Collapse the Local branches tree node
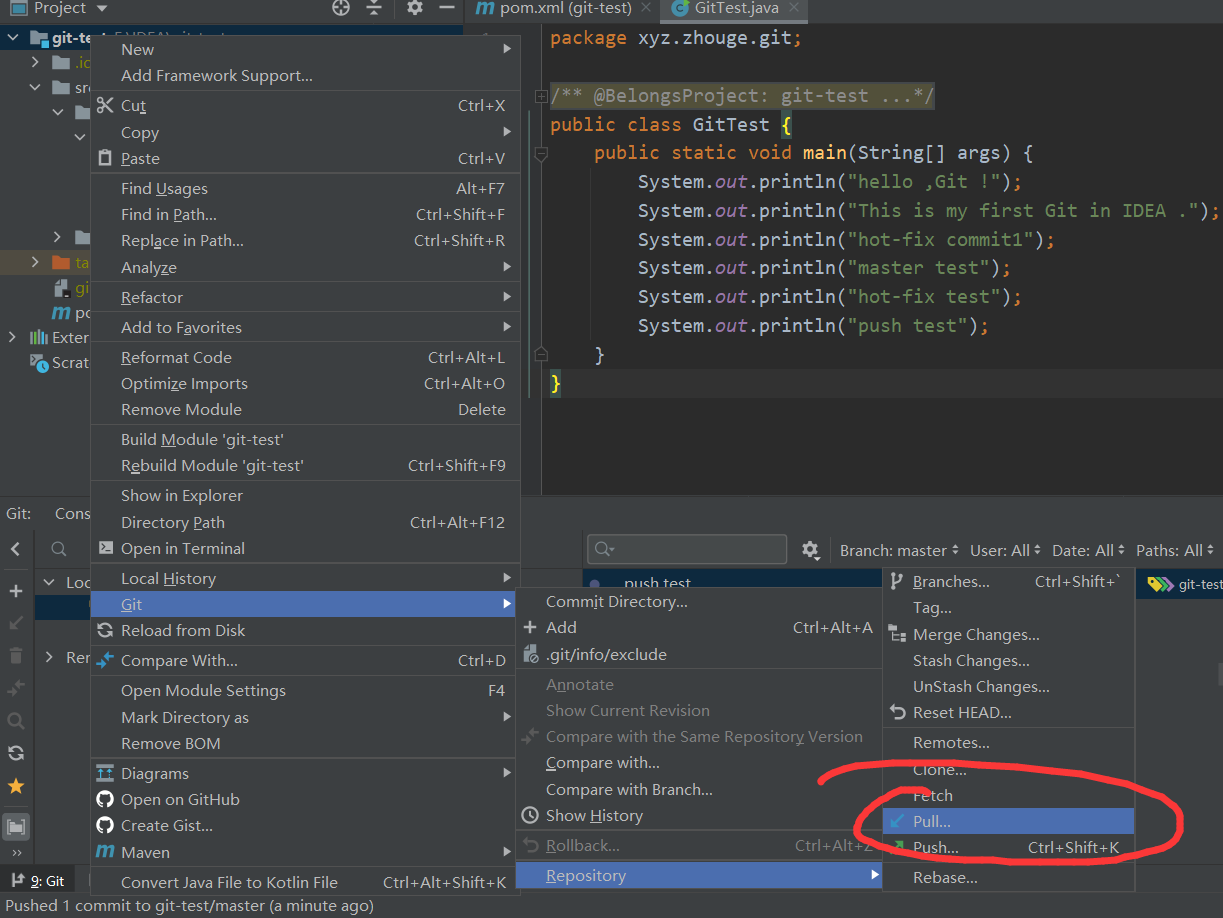 [x=49, y=582]
